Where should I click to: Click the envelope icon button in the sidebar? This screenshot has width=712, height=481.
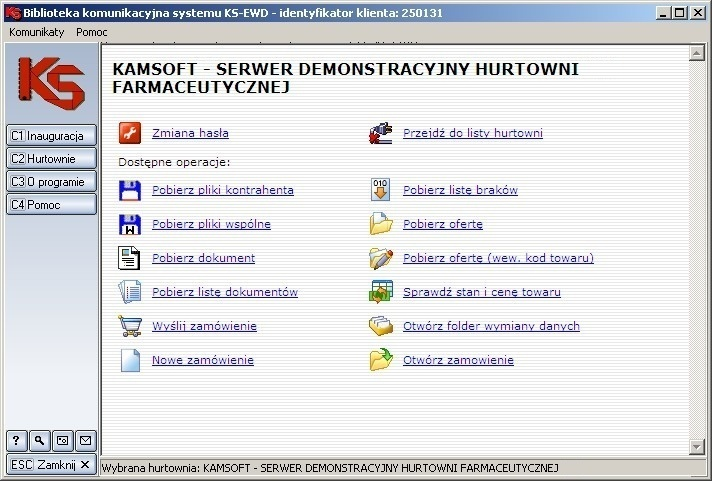(85, 441)
